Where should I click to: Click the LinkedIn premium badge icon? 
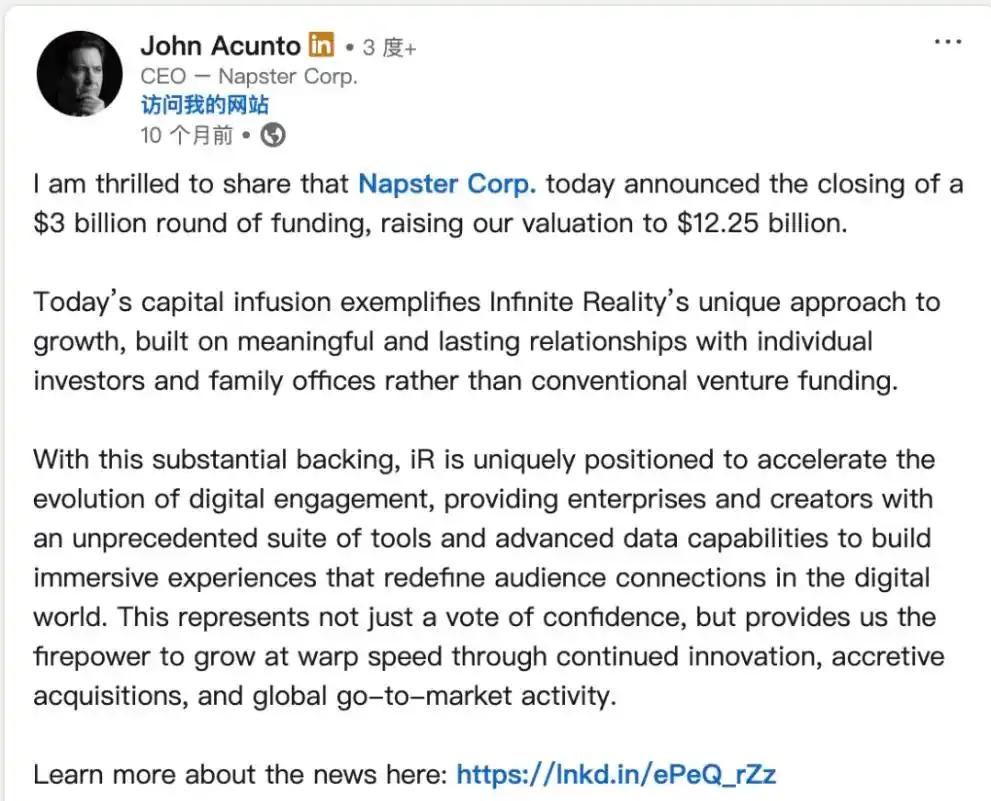[x=321, y=45]
